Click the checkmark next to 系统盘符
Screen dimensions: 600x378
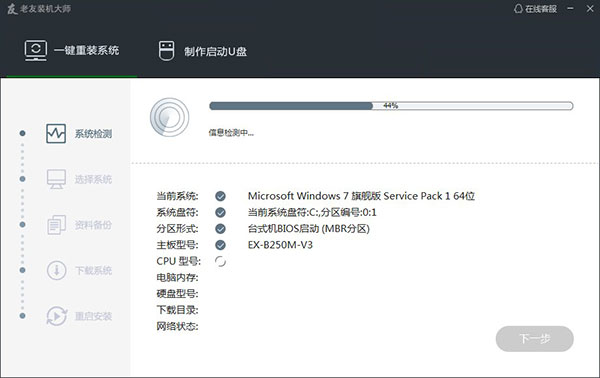(x=220, y=212)
